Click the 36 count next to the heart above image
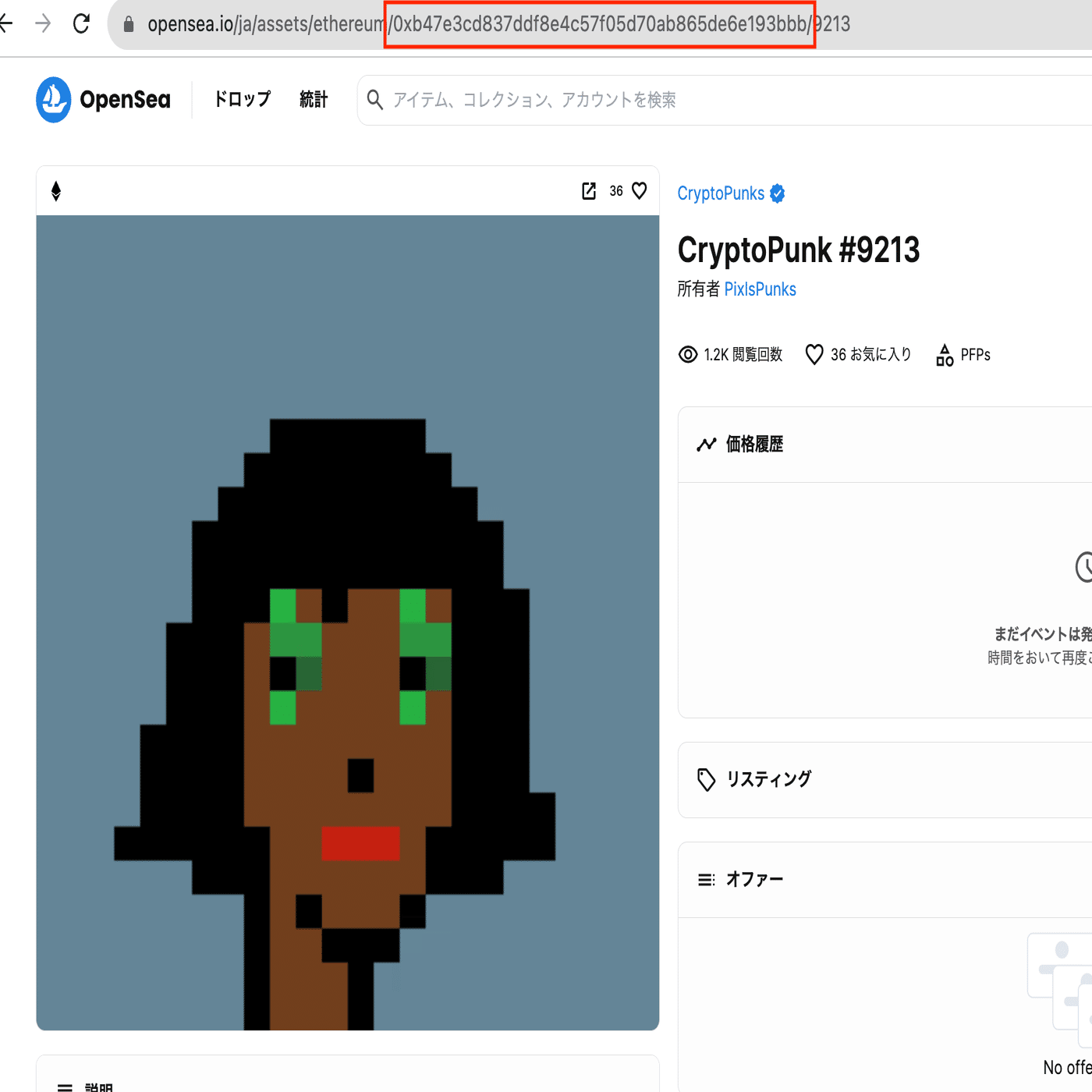Viewport: 1092px width, 1092px height. pyautogui.click(x=616, y=191)
